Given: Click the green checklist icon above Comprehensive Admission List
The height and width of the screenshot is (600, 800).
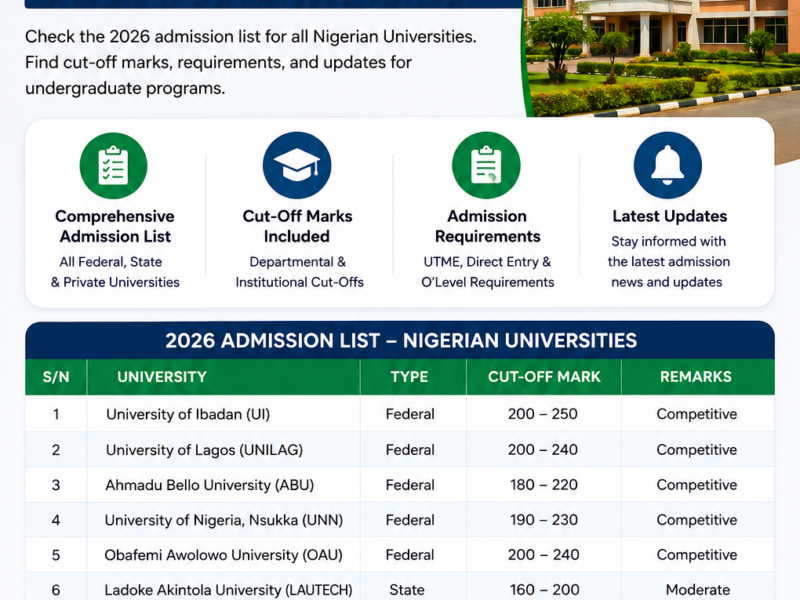Looking at the screenshot, I should pos(113,166).
